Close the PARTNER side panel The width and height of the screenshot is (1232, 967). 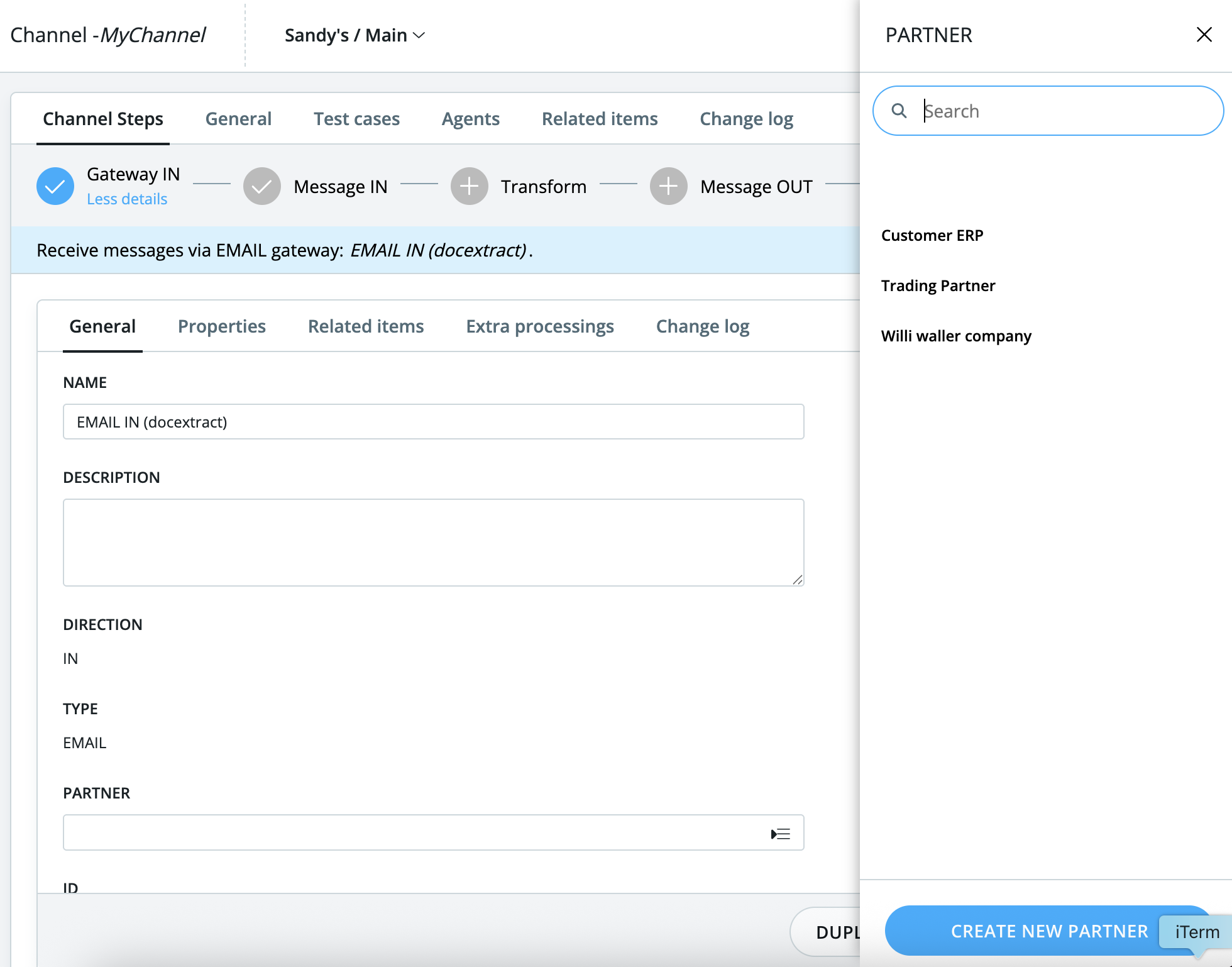[1204, 35]
